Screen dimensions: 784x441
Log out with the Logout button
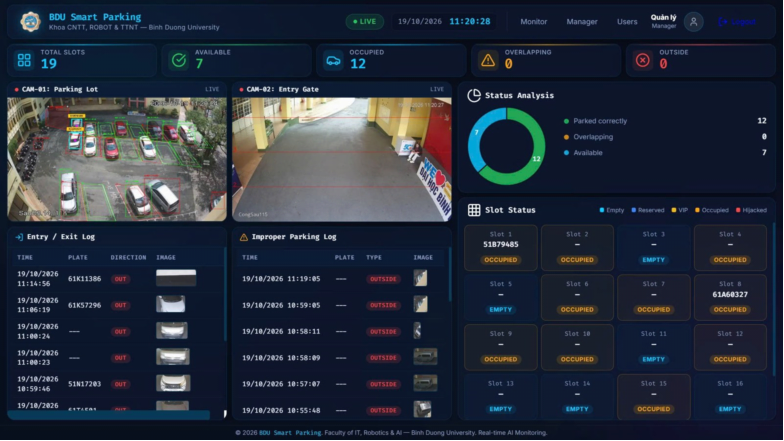pos(736,22)
